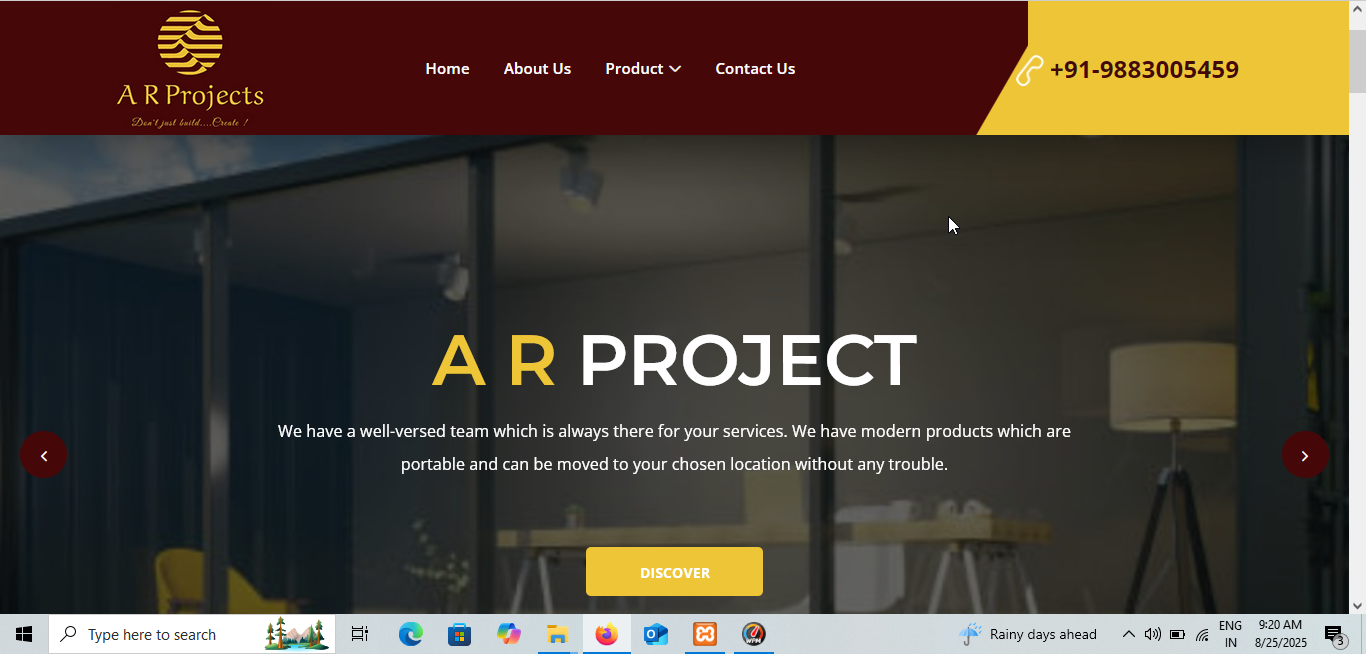Screen dimensions: 1366x654
Task: Open the volume control in tray
Action: click(1152, 634)
